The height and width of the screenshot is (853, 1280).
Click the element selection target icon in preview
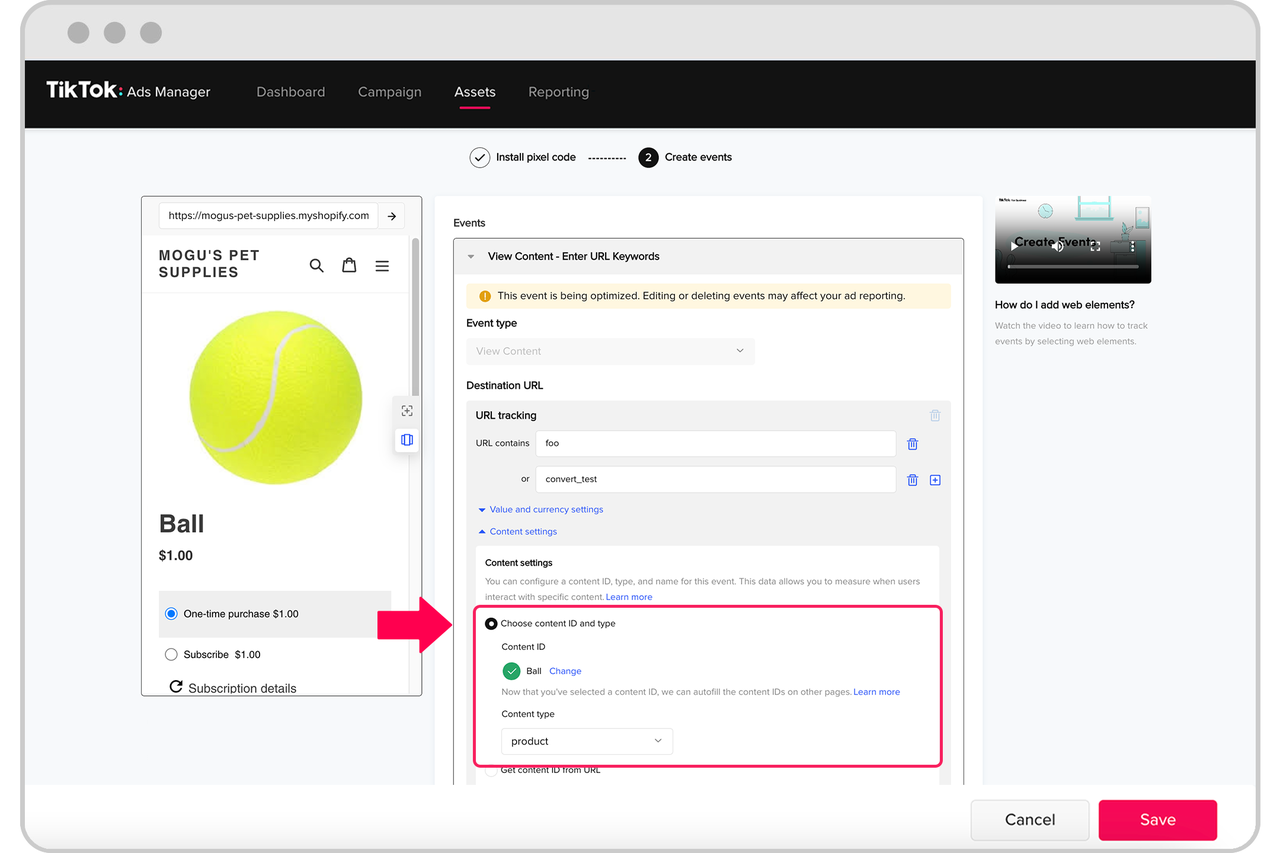coord(407,411)
